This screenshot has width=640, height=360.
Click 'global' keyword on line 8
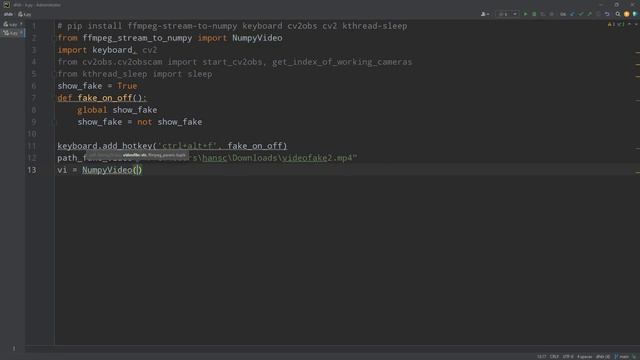tap(92, 110)
